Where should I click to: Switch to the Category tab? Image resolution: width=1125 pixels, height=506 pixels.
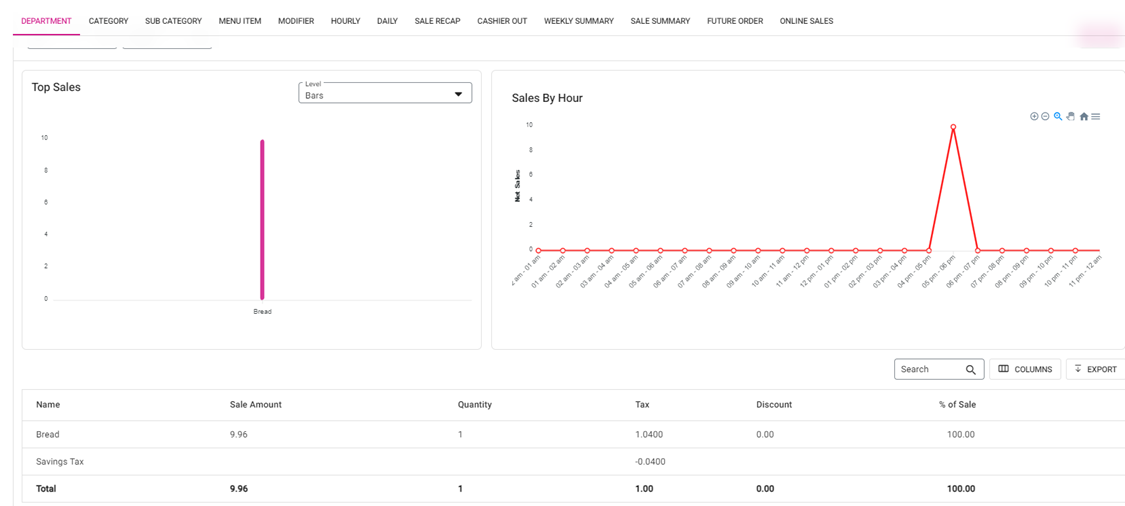[108, 21]
